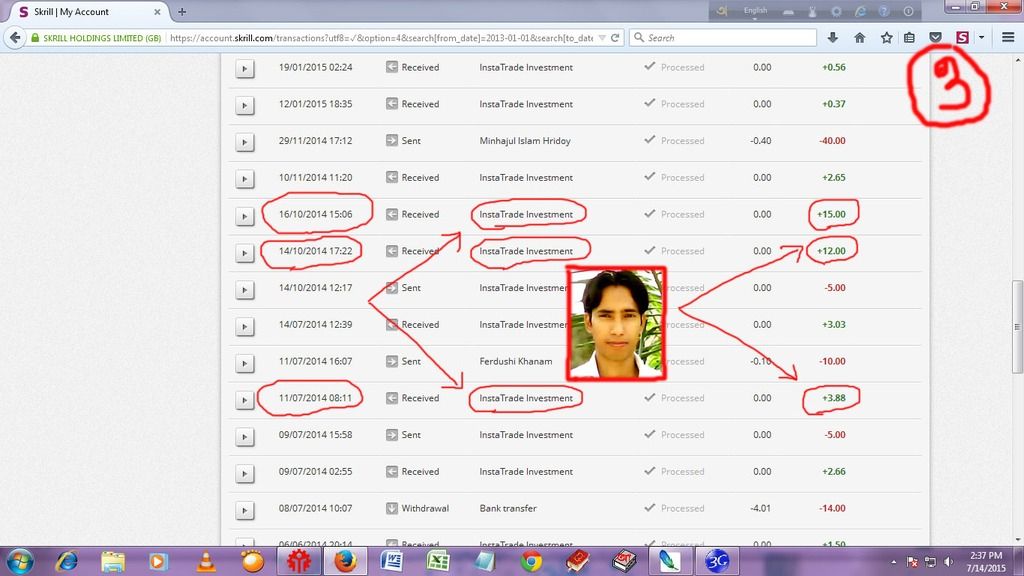
Task: Open the red gear app on taskbar
Action: coord(298,562)
